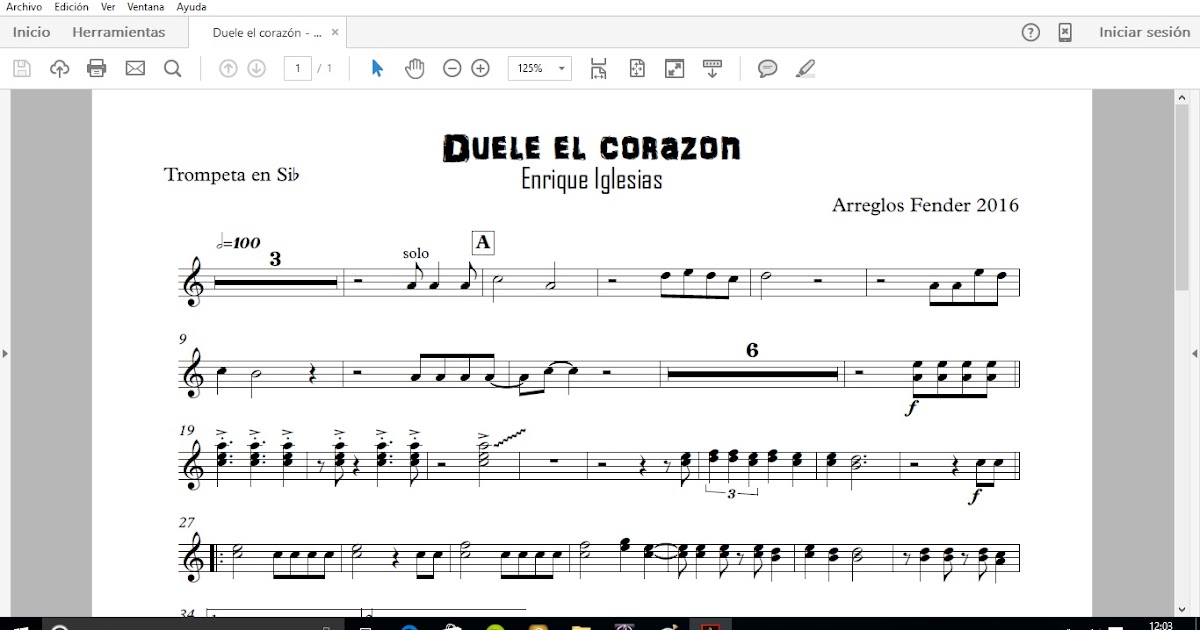Select the Hand tool in the toolbar
Viewport: 1200px width, 630px height.
pyautogui.click(x=414, y=68)
